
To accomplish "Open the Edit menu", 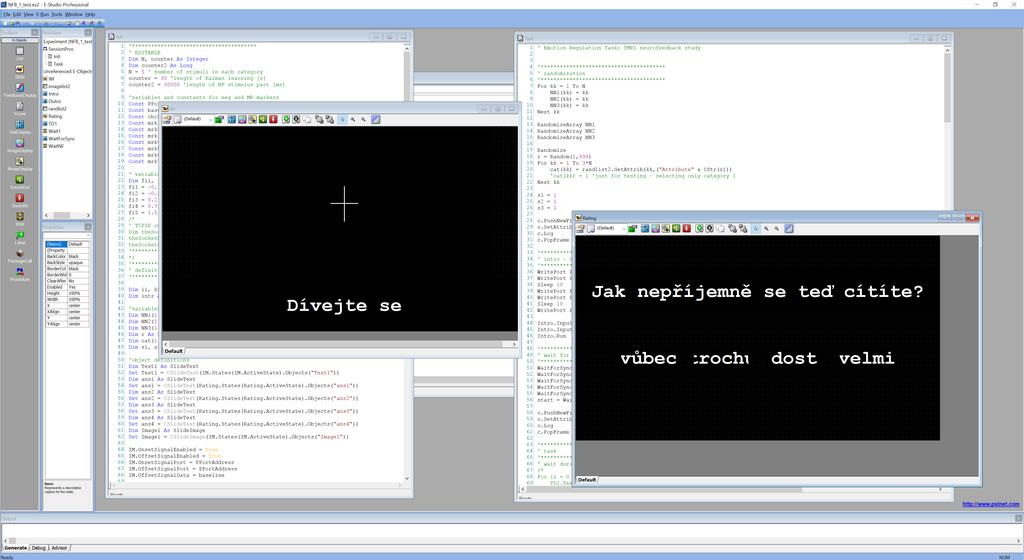I will 17,14.
